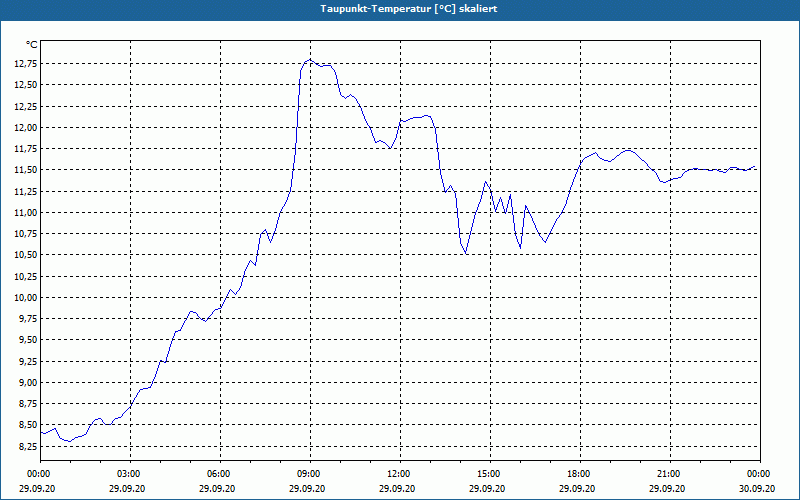Viewport: 800px width, 500px height.
Task: Click the '18:00' time label
Action: click(x=580, y=474)
